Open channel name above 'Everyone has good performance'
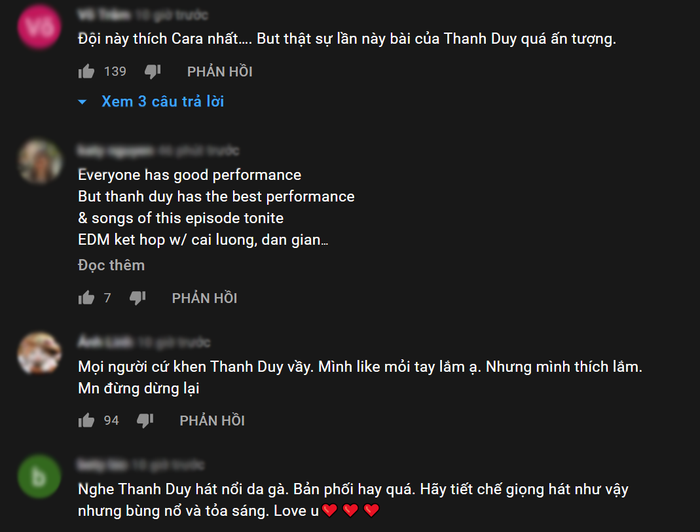The width and height of the screenshot is (700, 532). point(115,150)
